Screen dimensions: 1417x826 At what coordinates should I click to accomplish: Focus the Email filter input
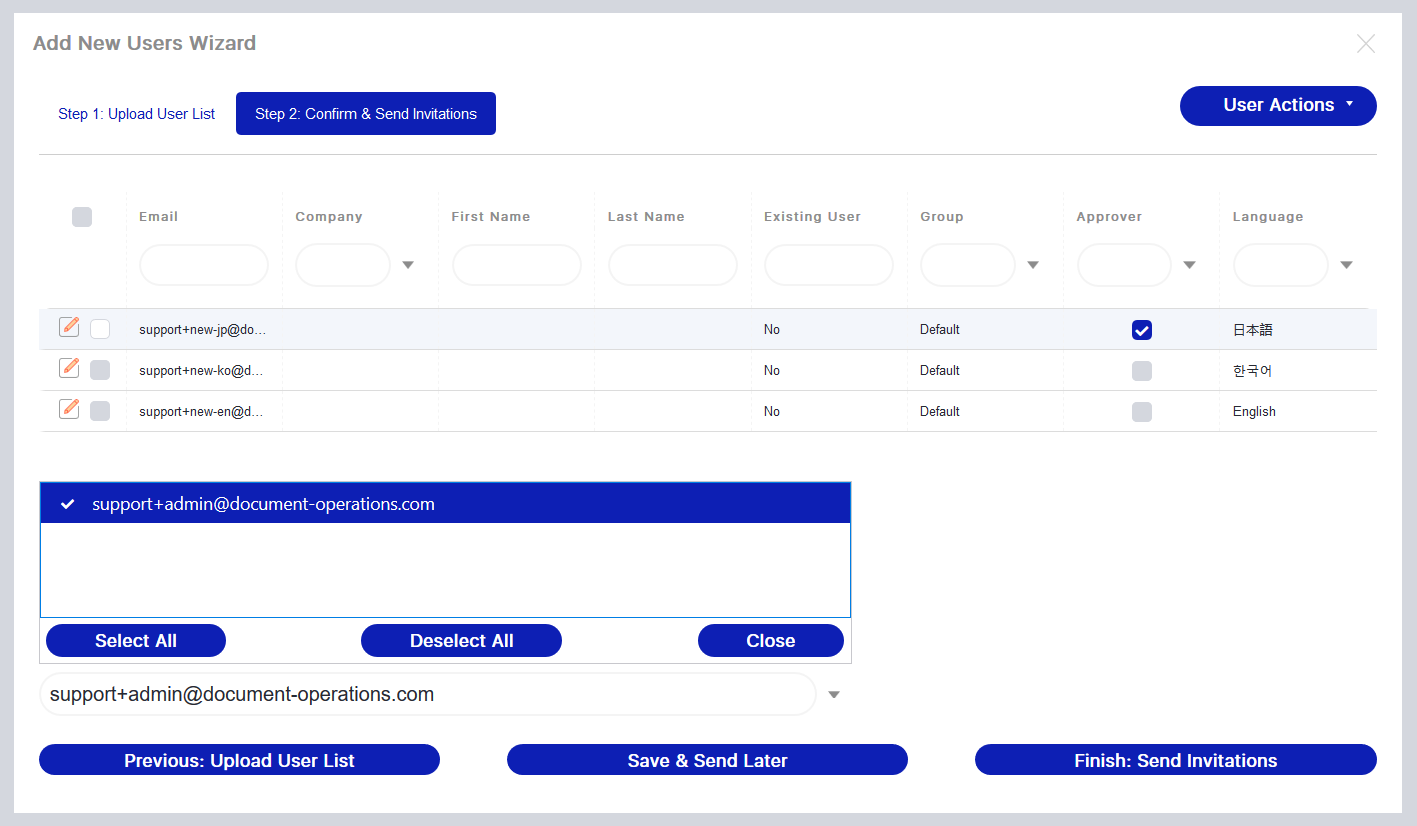click(x=204, y=265)
